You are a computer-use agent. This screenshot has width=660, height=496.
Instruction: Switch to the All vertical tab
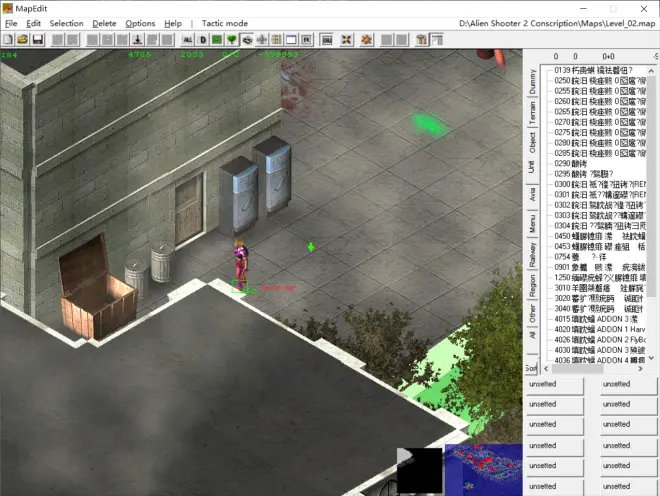[532, 335]
